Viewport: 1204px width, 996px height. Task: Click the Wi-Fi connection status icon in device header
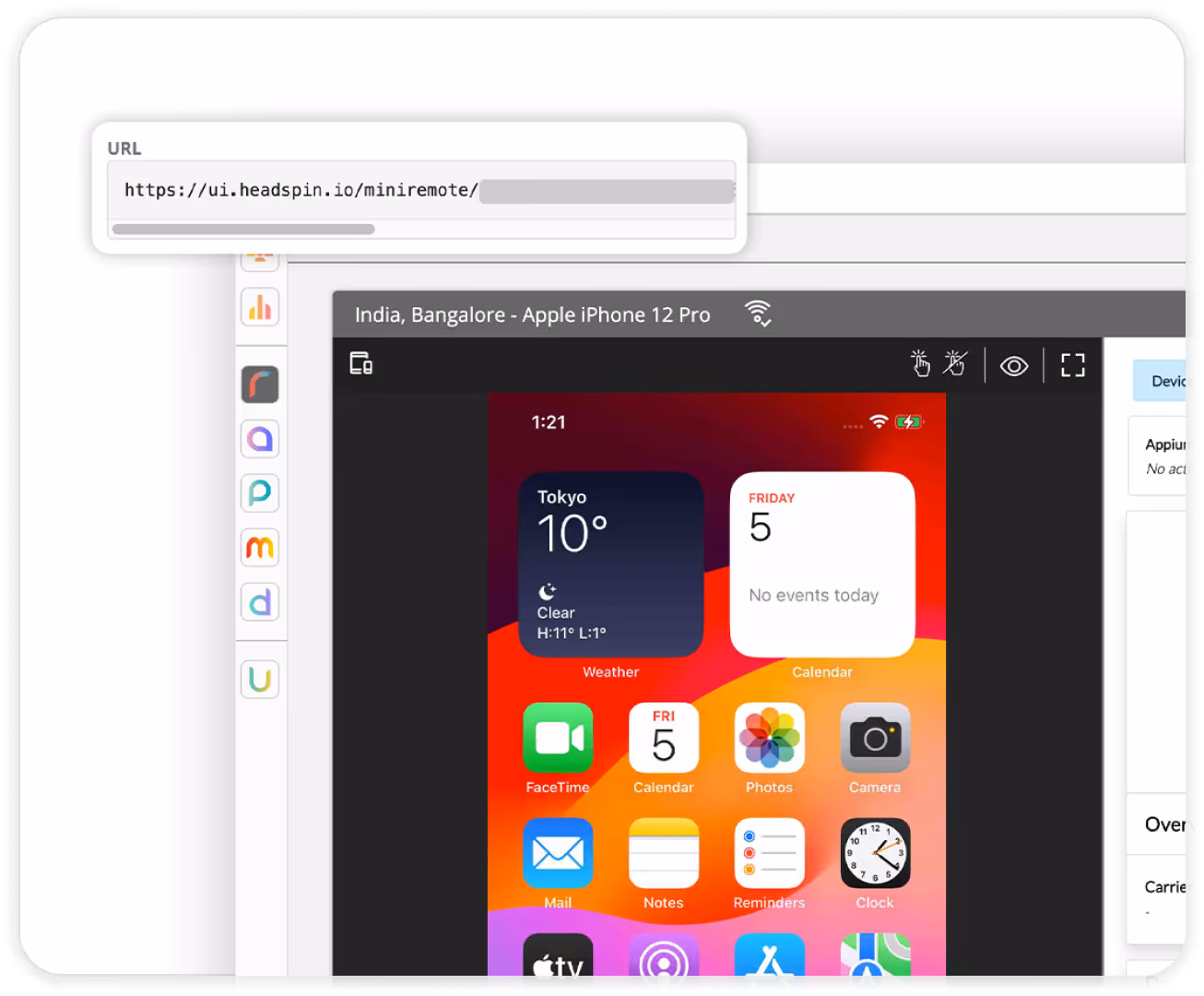click(758, 314)
